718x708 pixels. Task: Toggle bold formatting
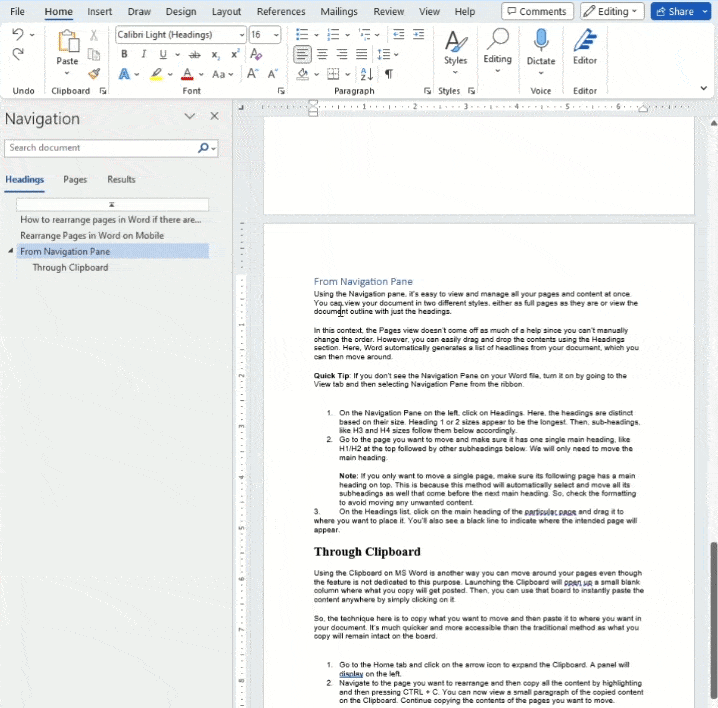pos(124,54)
